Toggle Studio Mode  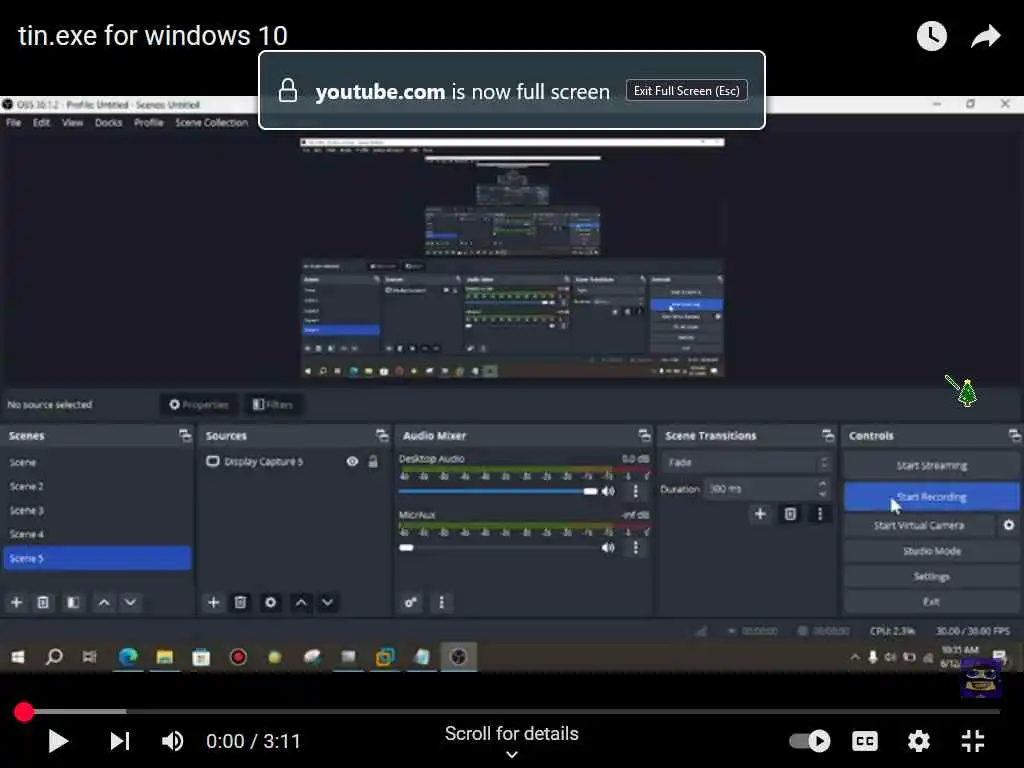pos(931,551)
